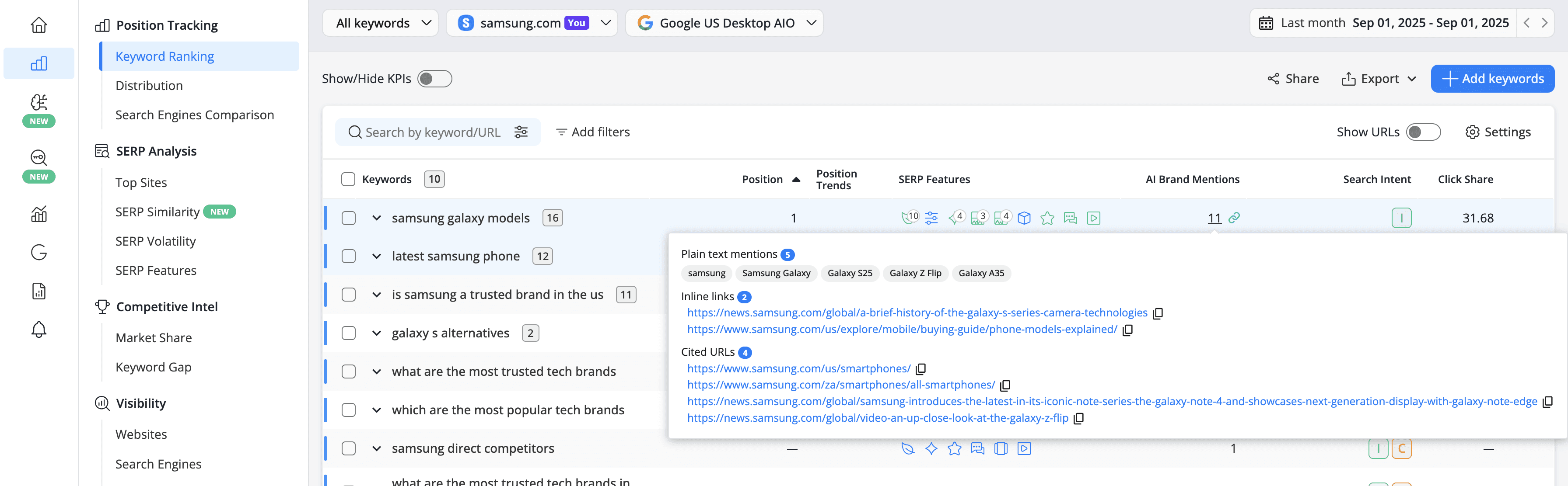Click the Add keywords button

coord(1492,79)
